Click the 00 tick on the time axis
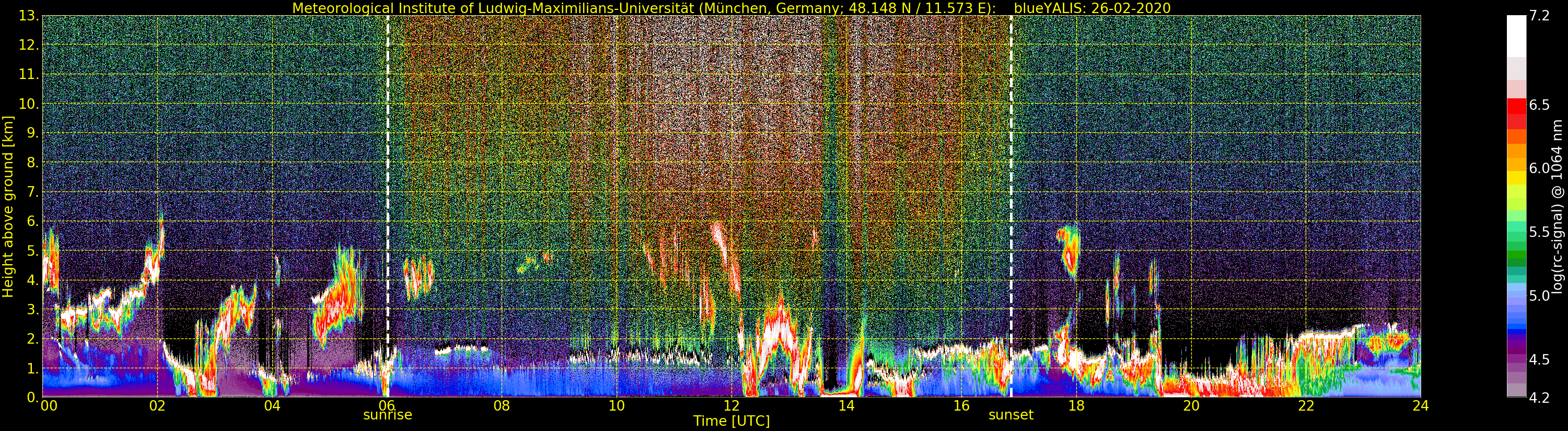Screen dimensions: 1568x431 pos(49,405)
